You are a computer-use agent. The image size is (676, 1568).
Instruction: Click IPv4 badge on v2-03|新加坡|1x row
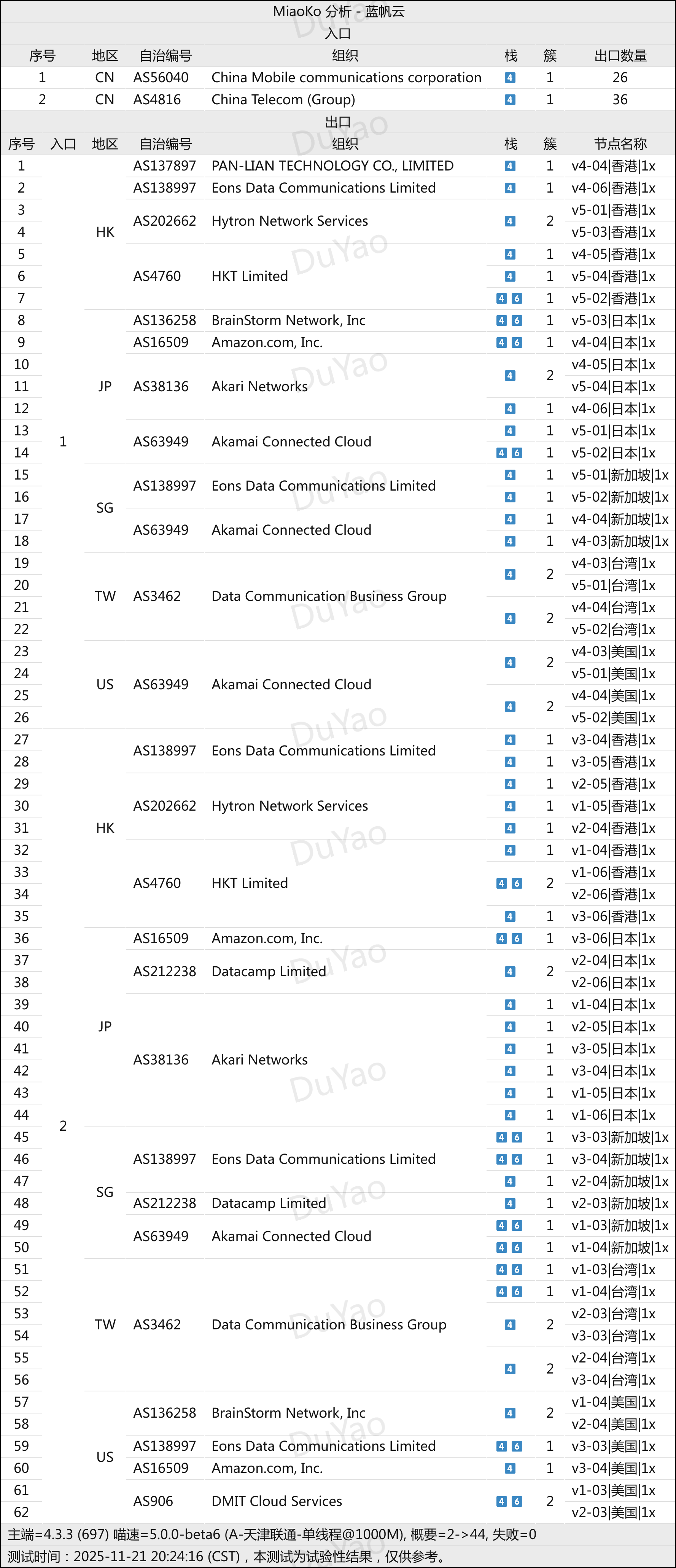coord(510,1203)
